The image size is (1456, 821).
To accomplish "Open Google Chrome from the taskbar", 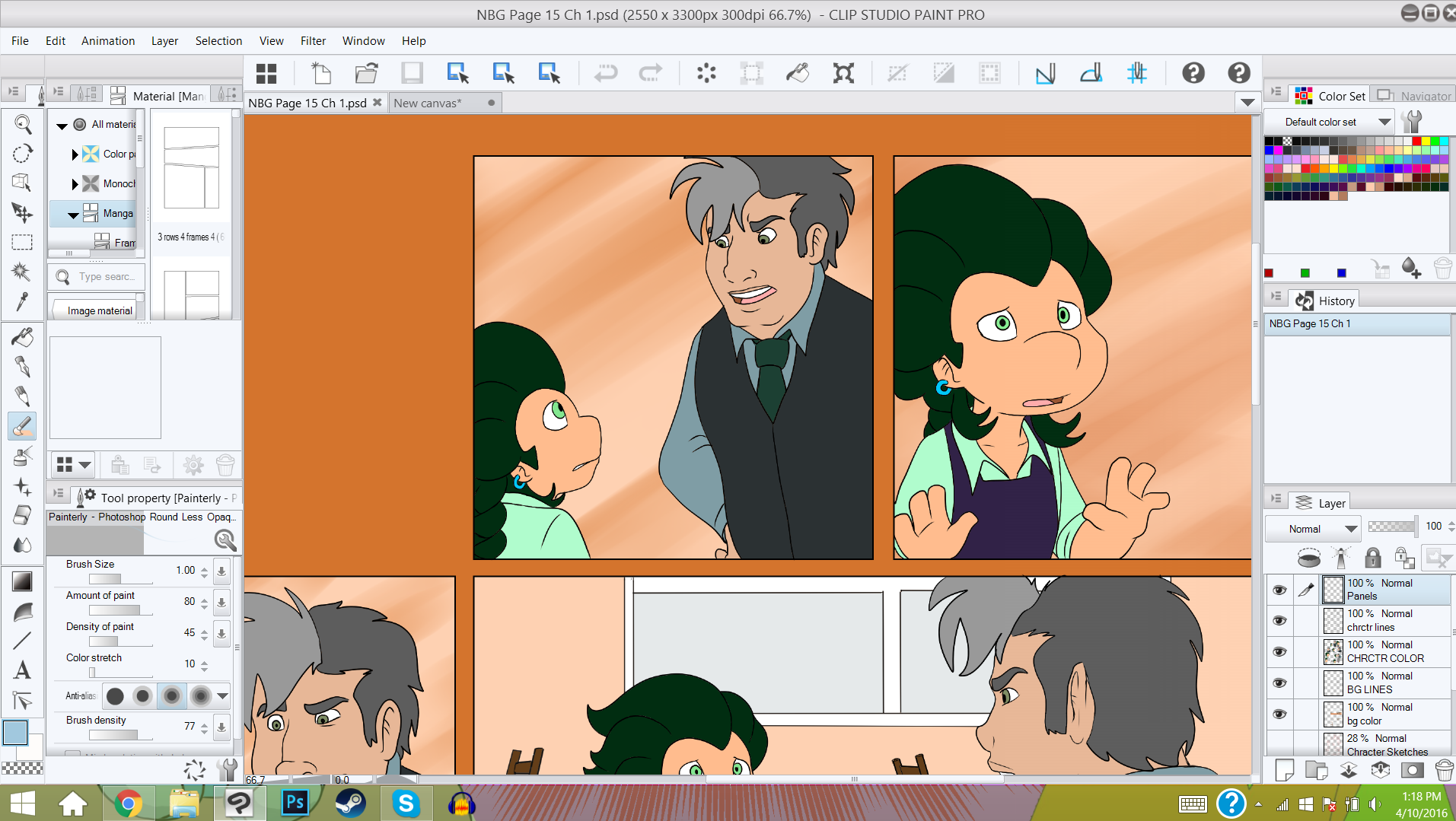I will coord(129,802).
